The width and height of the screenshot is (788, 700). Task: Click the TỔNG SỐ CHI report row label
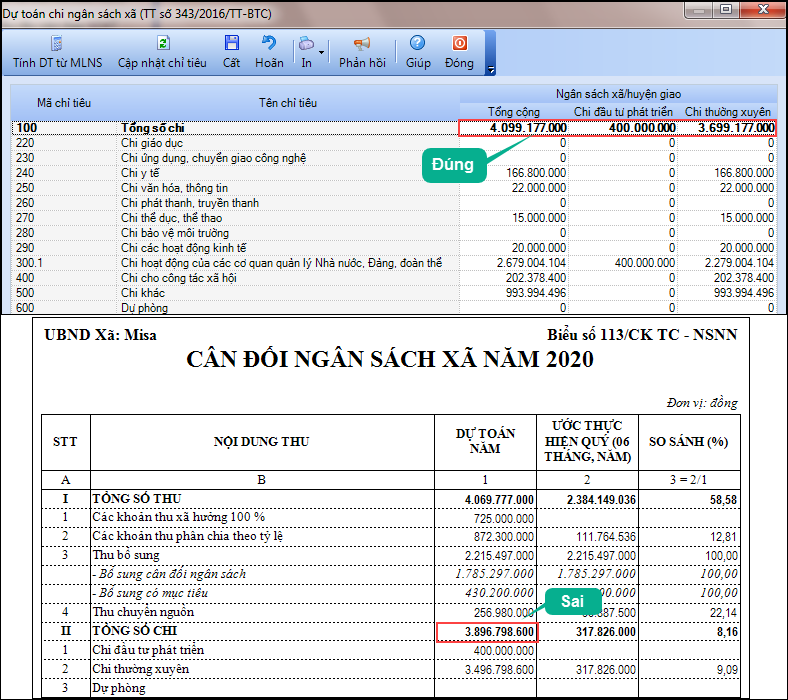135,631
